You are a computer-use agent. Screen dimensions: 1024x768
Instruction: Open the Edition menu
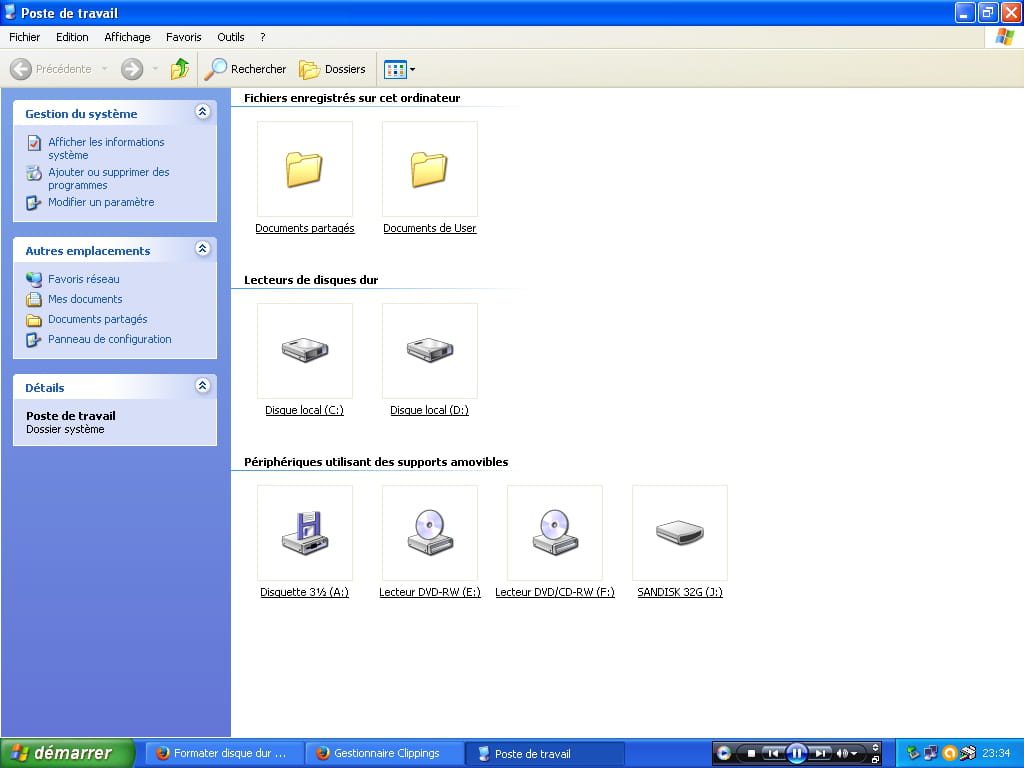72,37
